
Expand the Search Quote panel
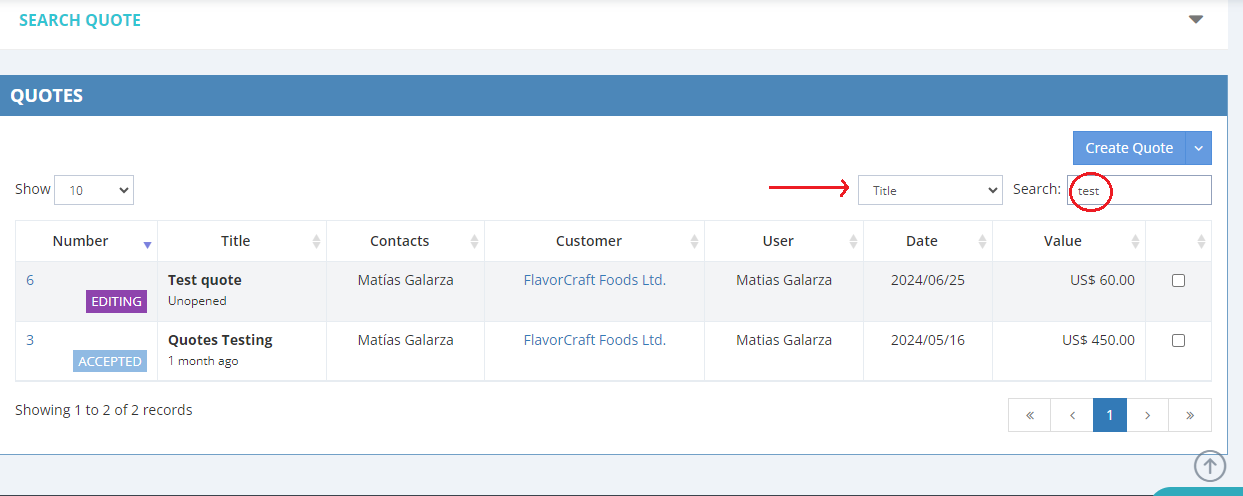(1195, 20)
